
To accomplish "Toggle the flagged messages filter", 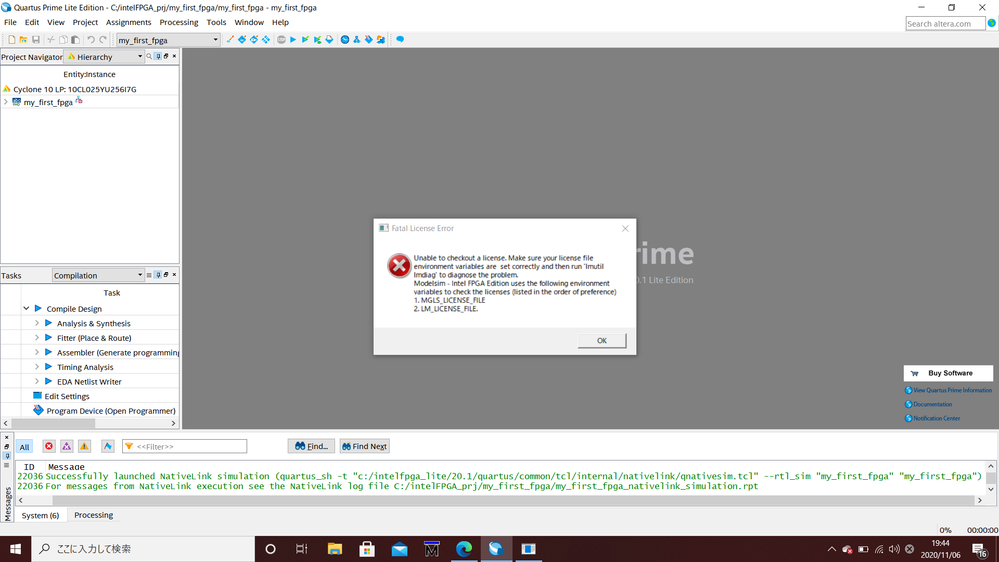I will point(108,446).
